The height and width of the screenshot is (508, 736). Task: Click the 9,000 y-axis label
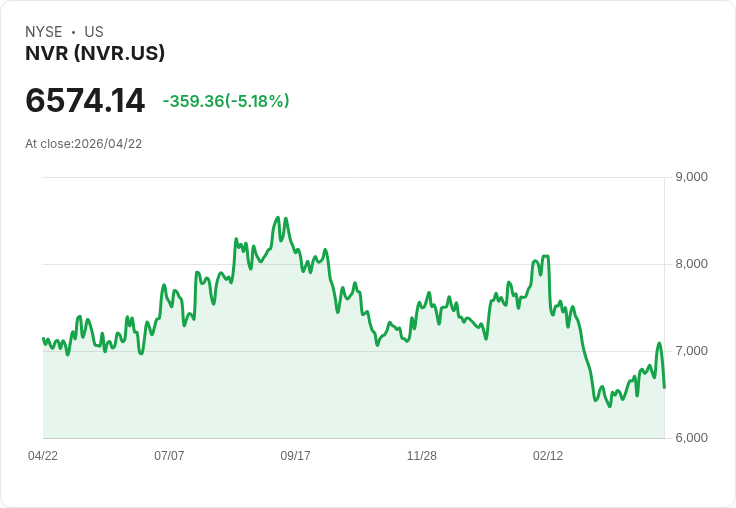tap(691, 177)
